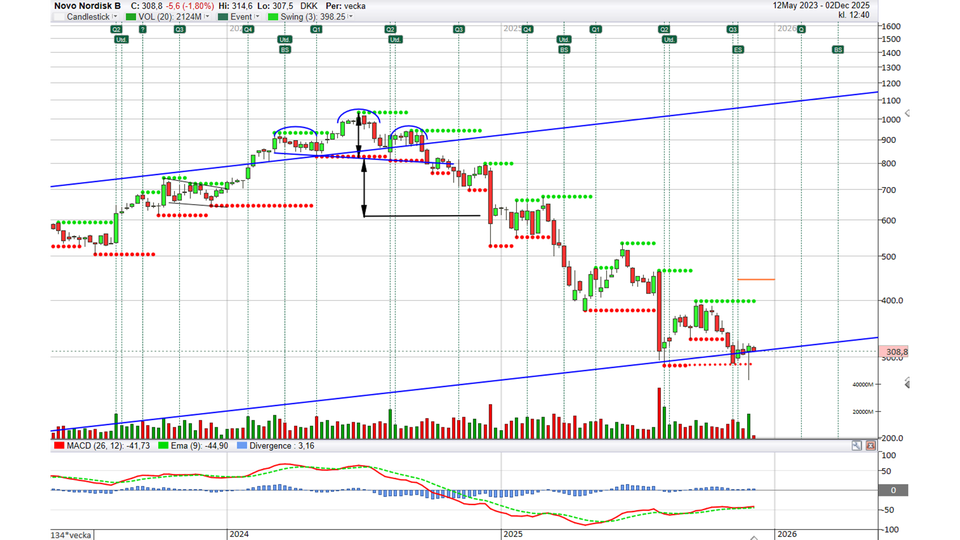
Task: Click the 308,8 current price tag
Action: click(x=894, y=353)
